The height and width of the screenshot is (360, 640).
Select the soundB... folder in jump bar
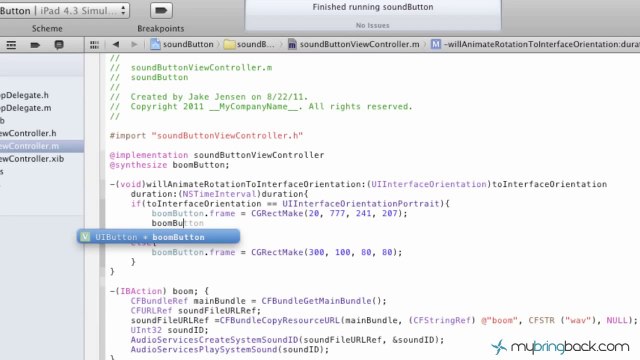coord(249,44)
